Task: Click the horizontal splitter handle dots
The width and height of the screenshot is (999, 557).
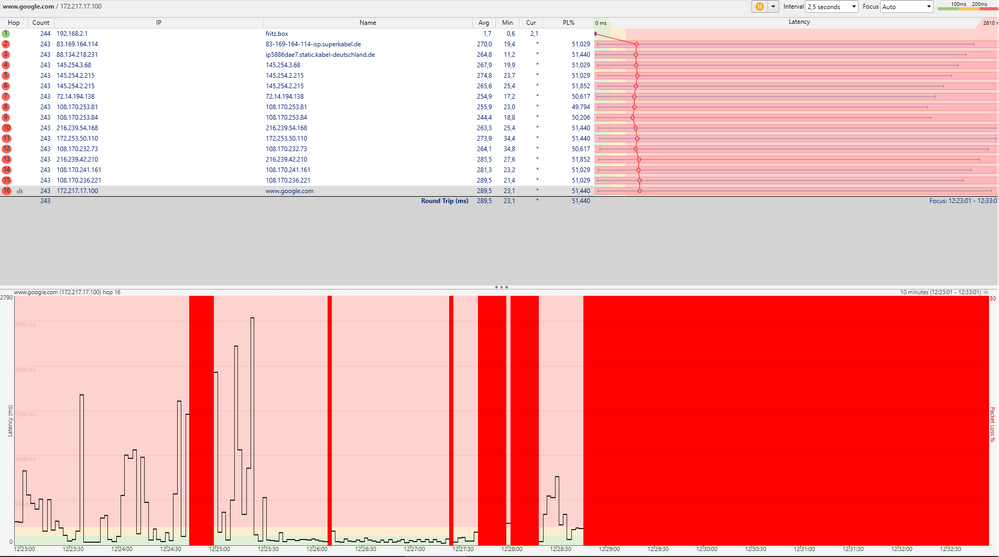Action: (501, 287)
